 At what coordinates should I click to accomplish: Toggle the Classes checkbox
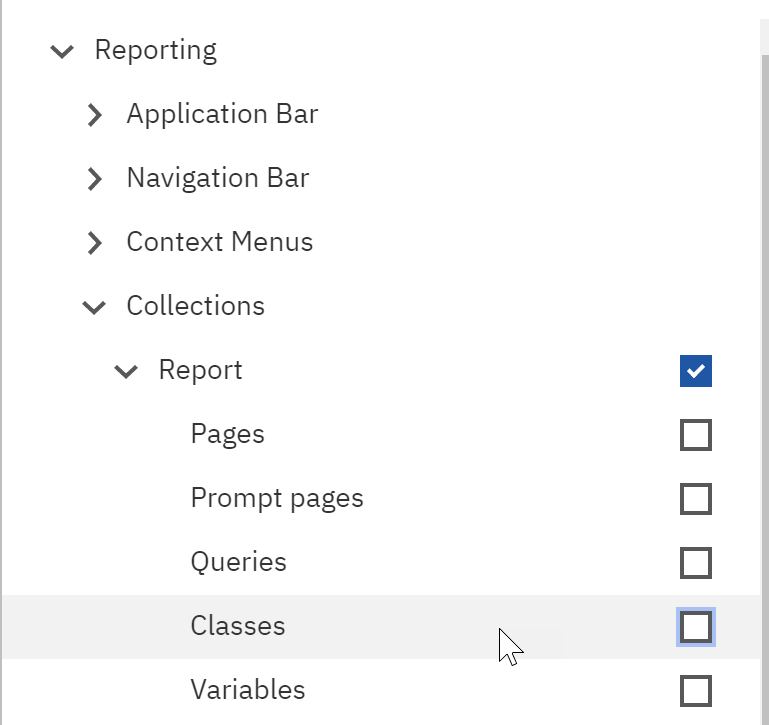(695, 627)
